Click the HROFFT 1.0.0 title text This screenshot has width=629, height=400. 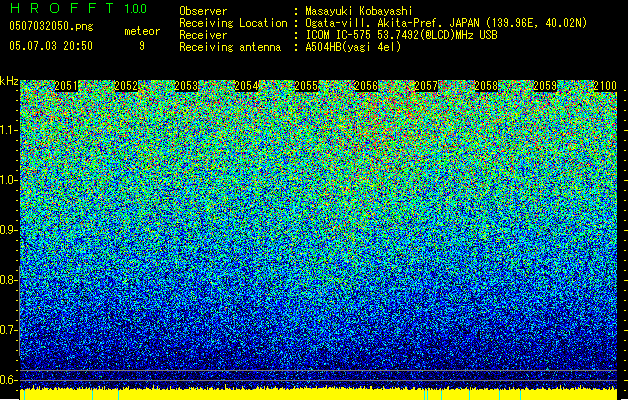79,8
